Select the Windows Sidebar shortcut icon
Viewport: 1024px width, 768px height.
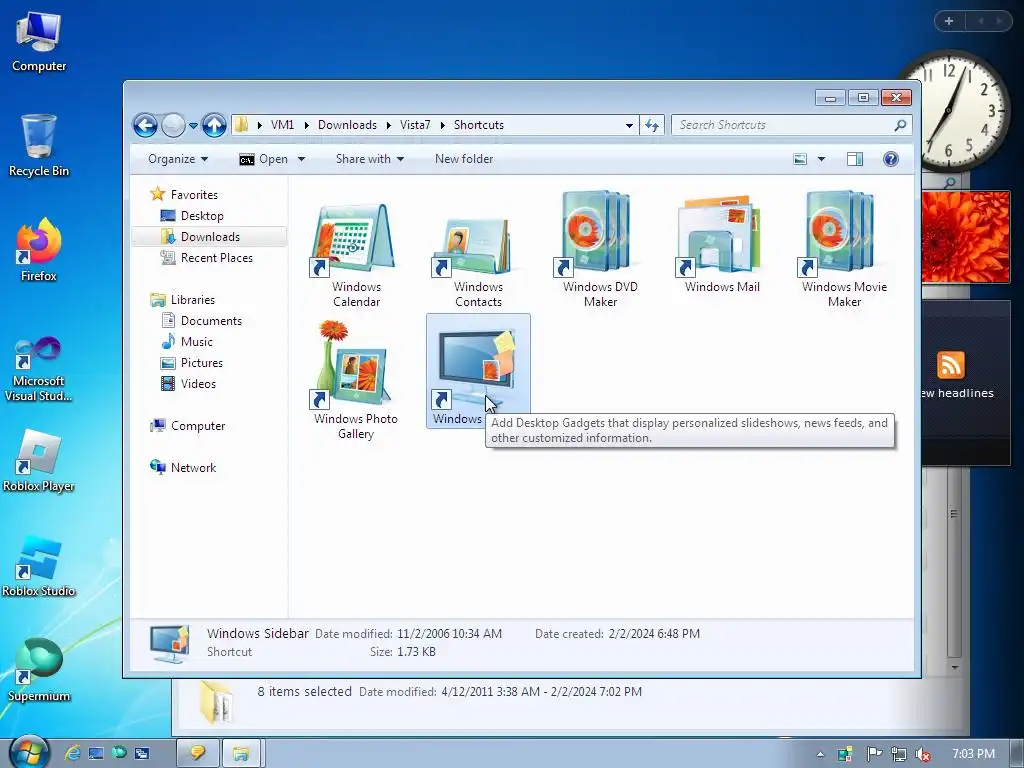(477, 367)
